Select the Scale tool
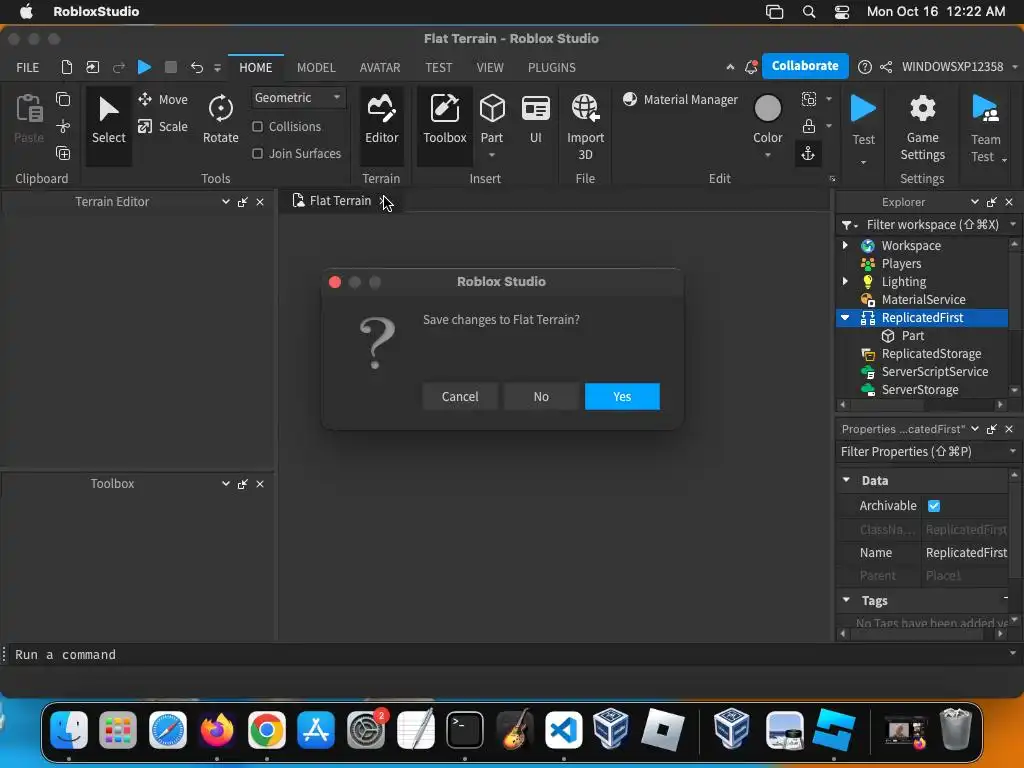This screenshot has height=768, width=1024. tap(163, 126)
